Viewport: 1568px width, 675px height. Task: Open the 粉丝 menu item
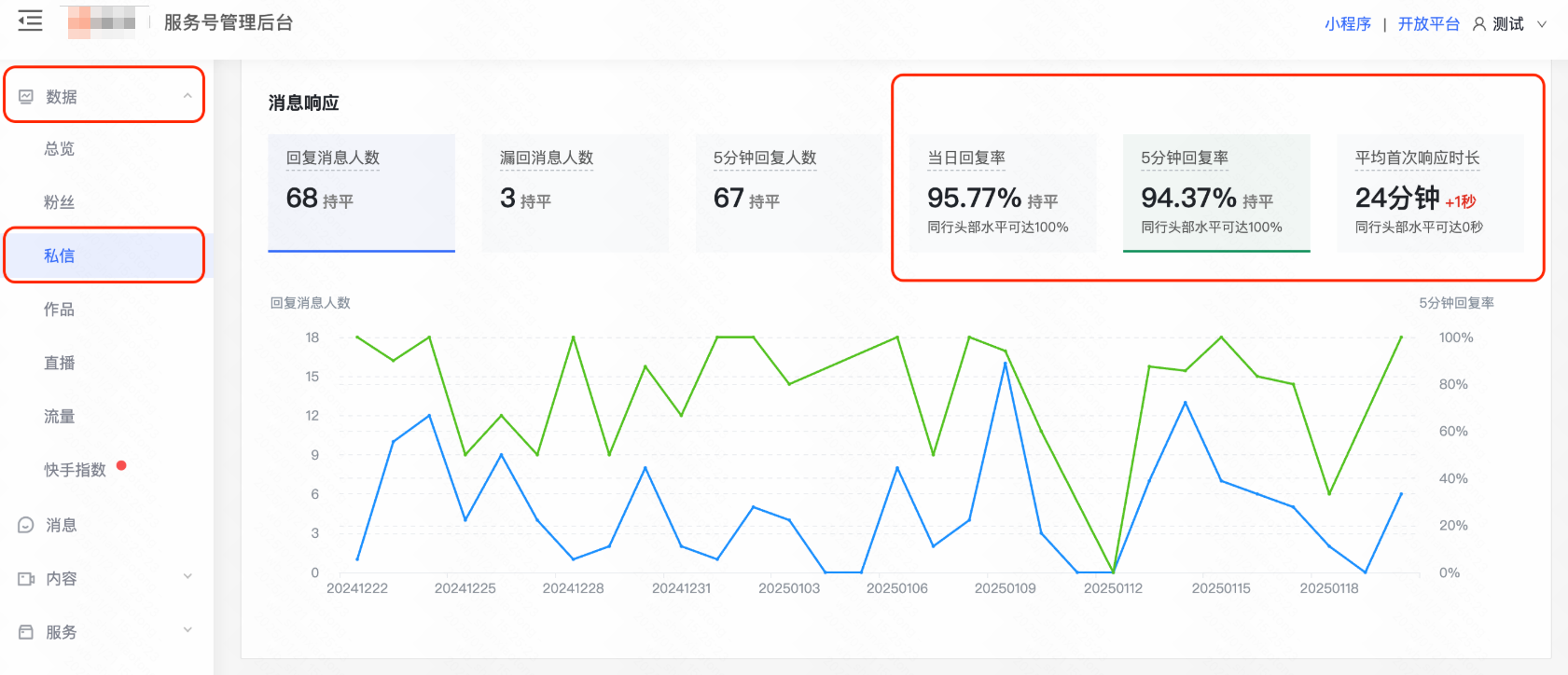[59, 202]
